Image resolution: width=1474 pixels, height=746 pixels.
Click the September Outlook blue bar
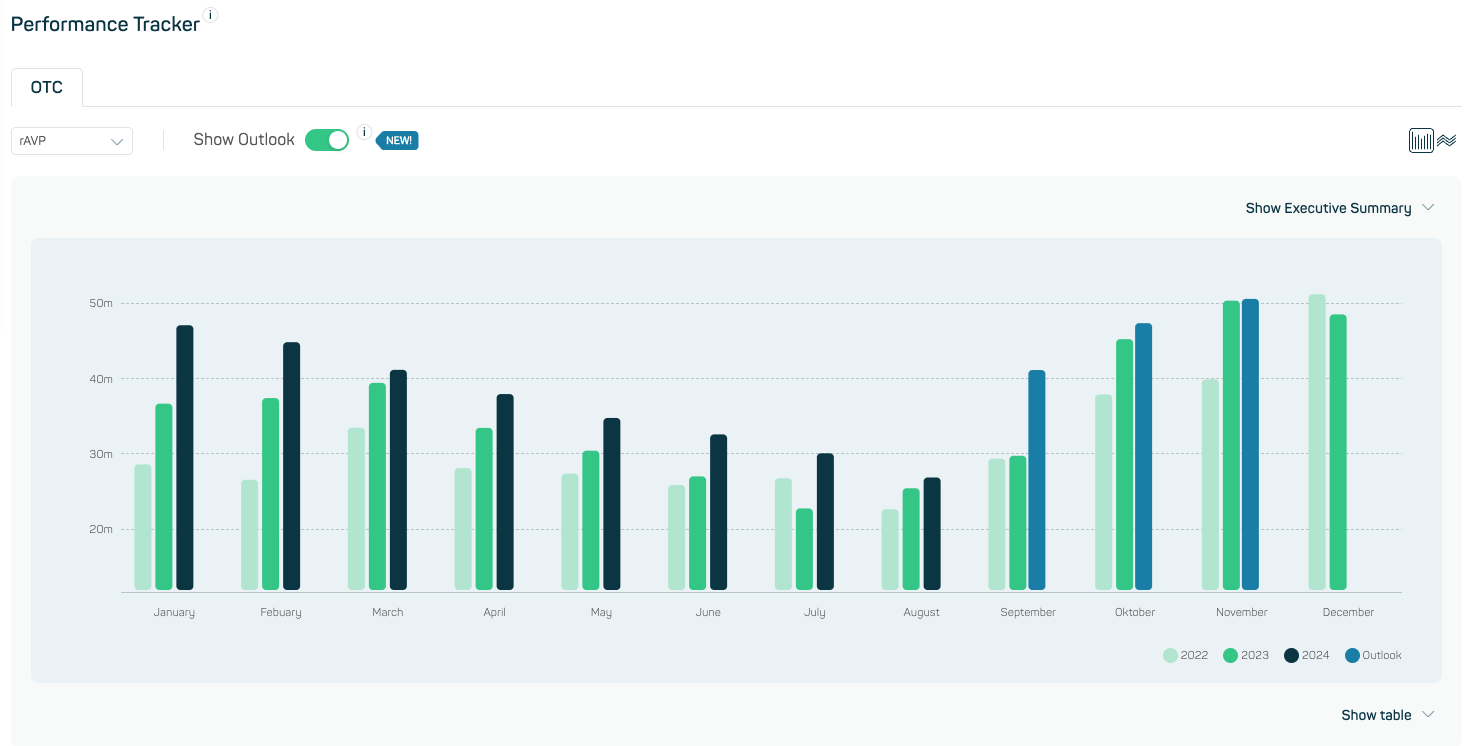click(x=1037, y=480)
